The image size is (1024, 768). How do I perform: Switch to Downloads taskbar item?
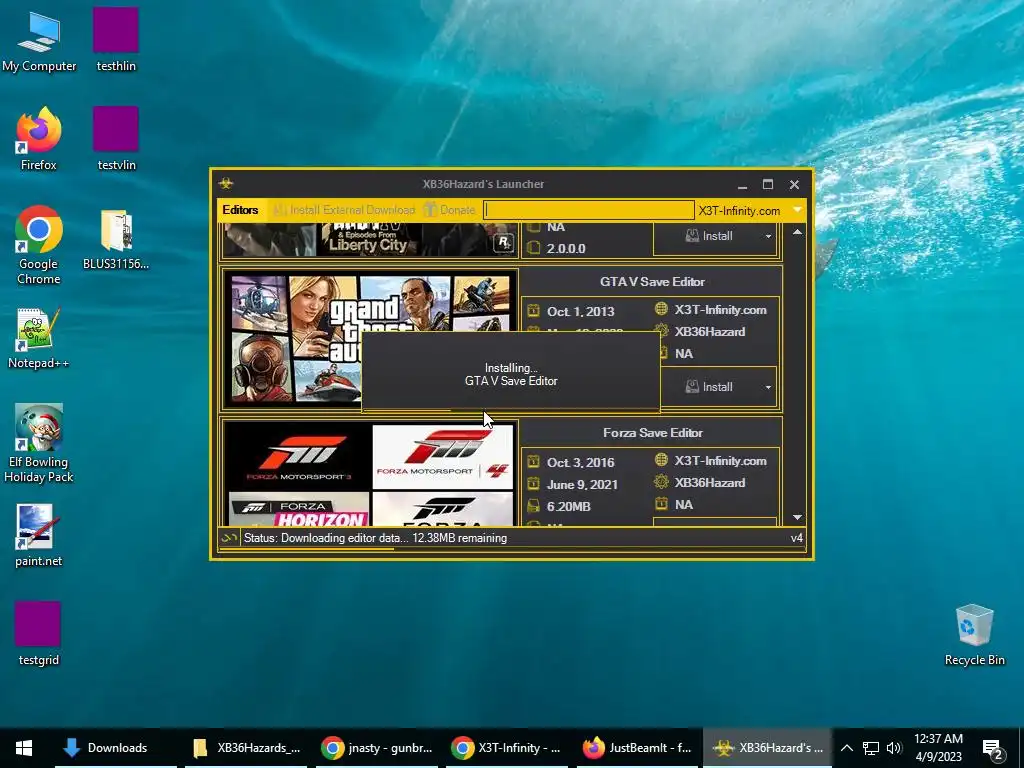pyautogui.click(x=116, y=748)
